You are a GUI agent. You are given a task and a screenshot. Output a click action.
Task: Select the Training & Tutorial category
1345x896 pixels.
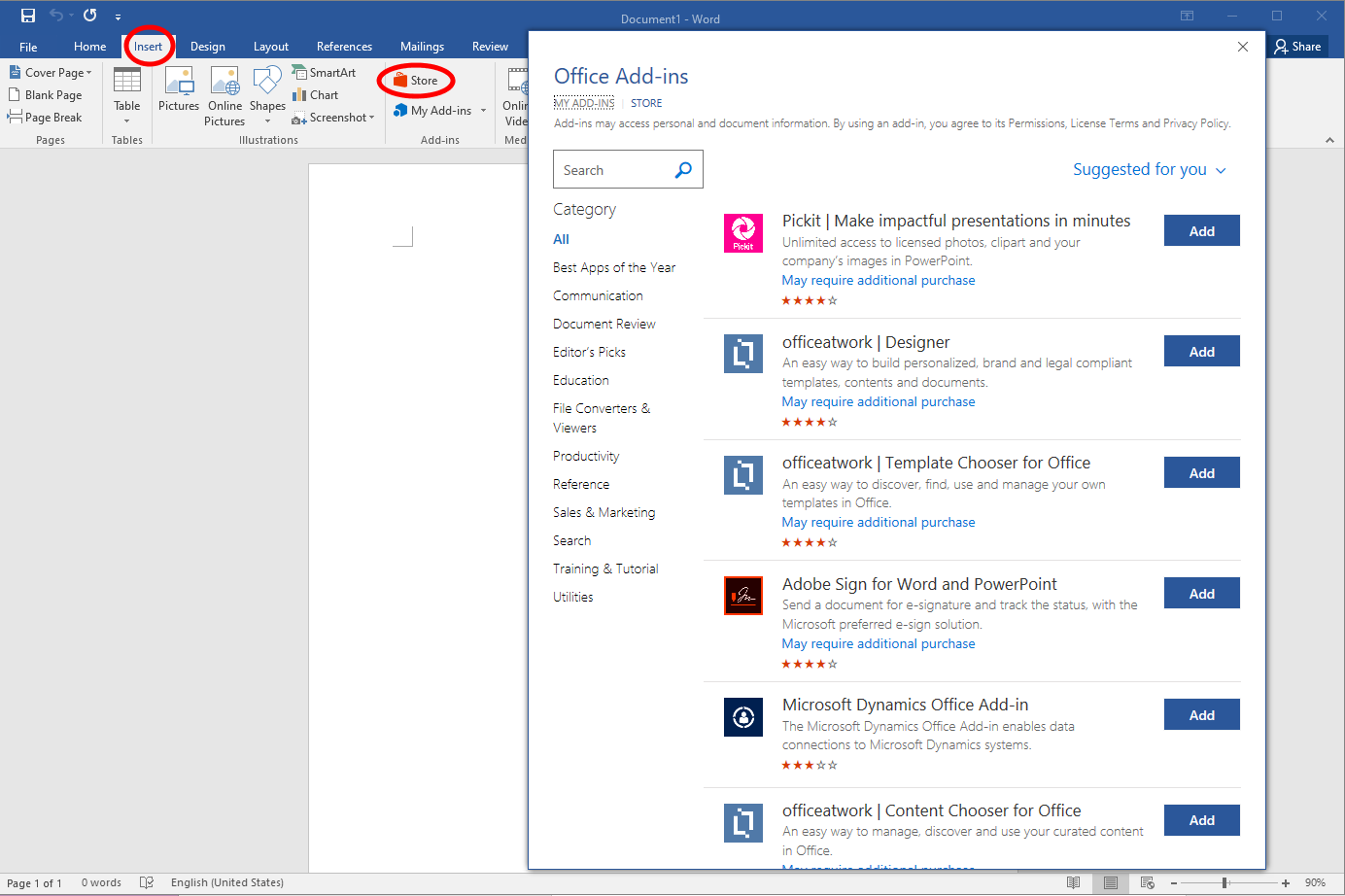pyautogui.click(x=605, y=569)
